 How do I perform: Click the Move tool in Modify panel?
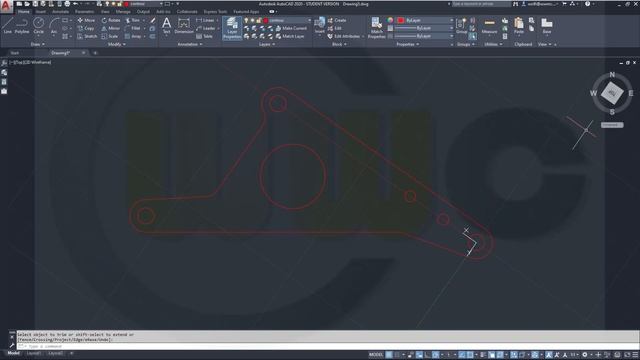point(86,20)
